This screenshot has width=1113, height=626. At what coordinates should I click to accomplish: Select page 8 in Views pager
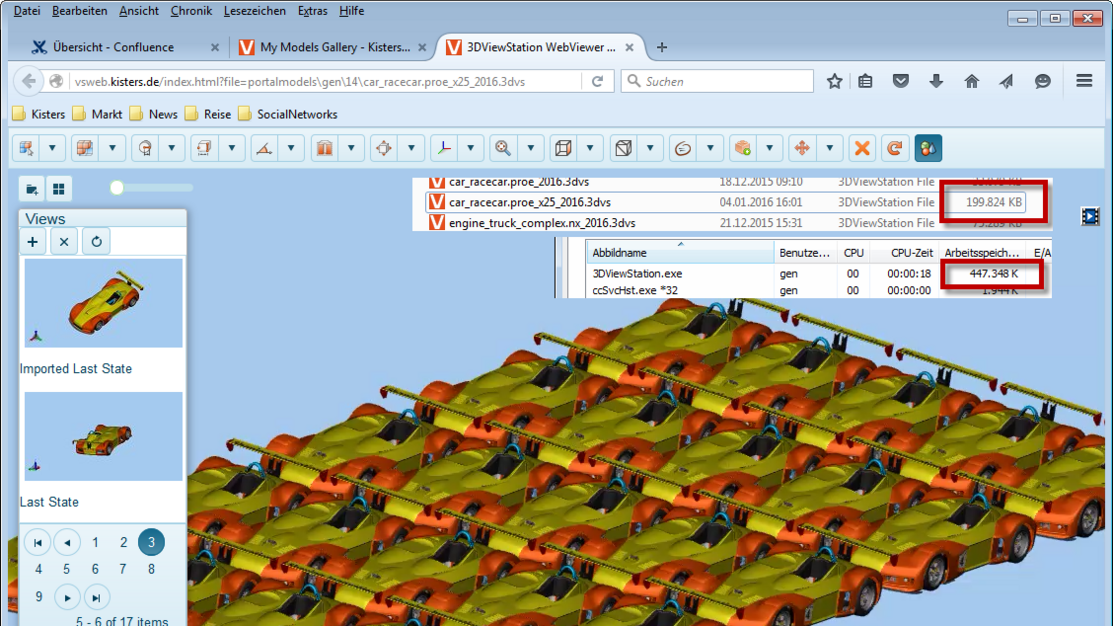pos(151,569)
